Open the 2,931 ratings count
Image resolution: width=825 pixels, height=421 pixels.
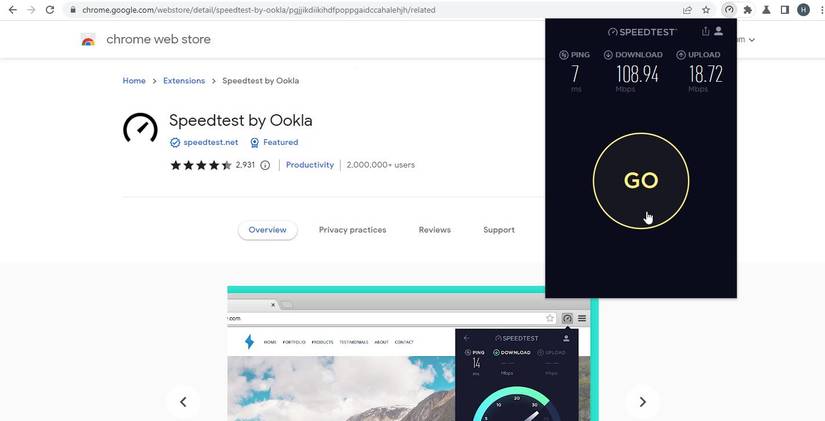tap(245, 165)
